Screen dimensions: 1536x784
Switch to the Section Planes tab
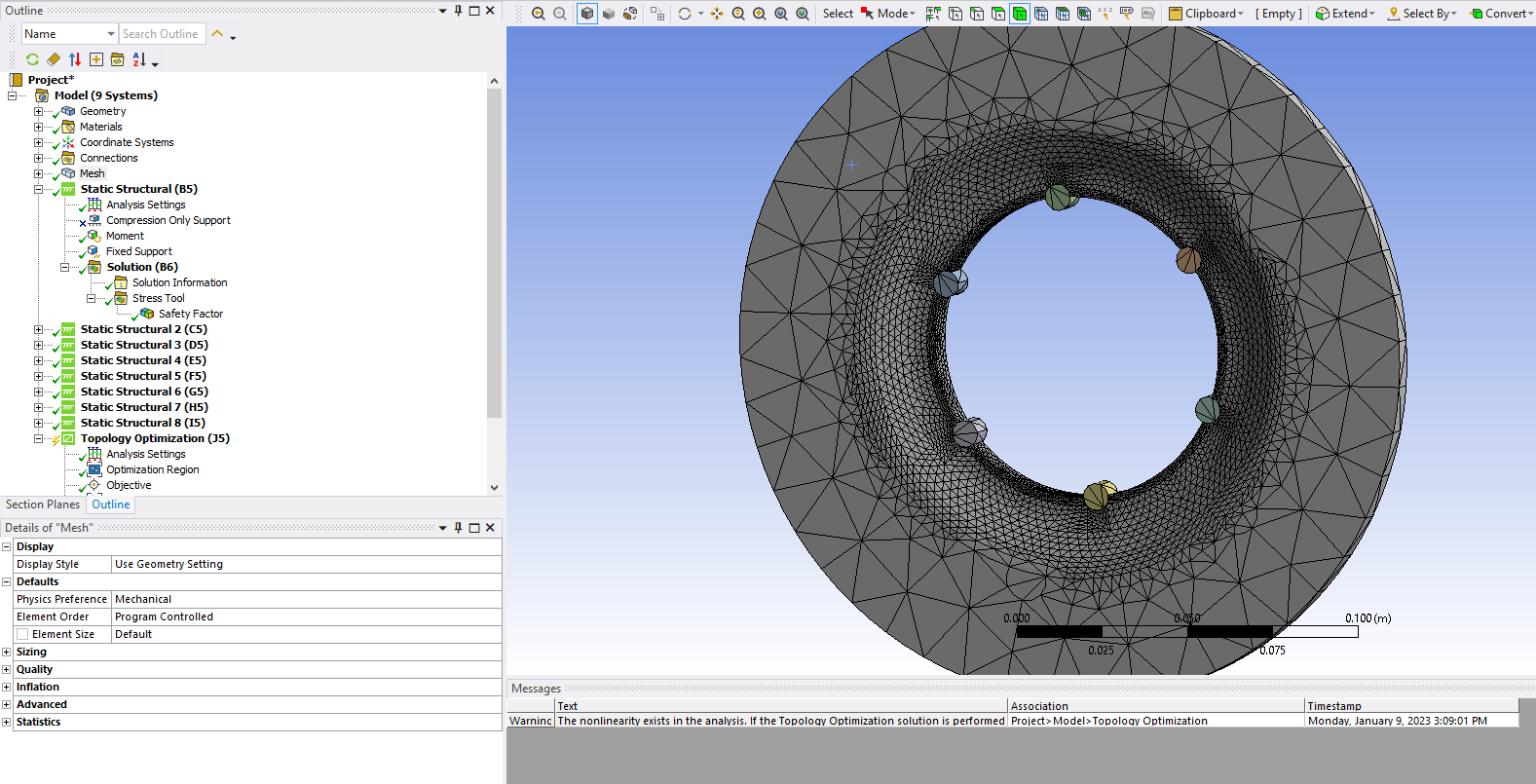(x=43, y=504)
